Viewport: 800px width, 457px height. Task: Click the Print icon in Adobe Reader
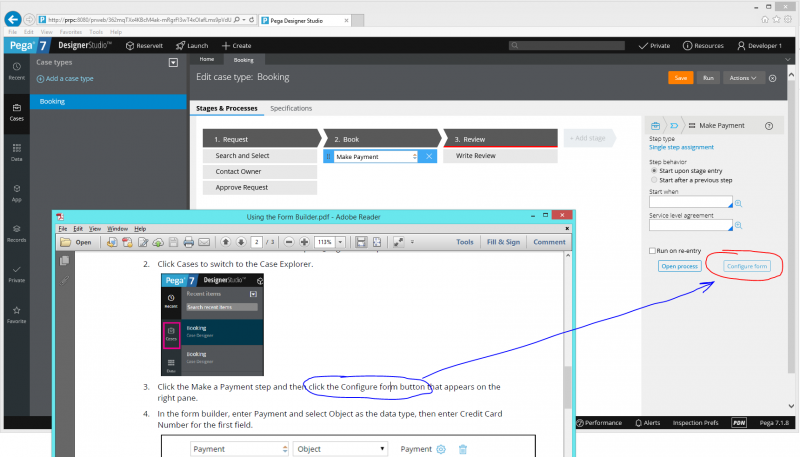188,242
